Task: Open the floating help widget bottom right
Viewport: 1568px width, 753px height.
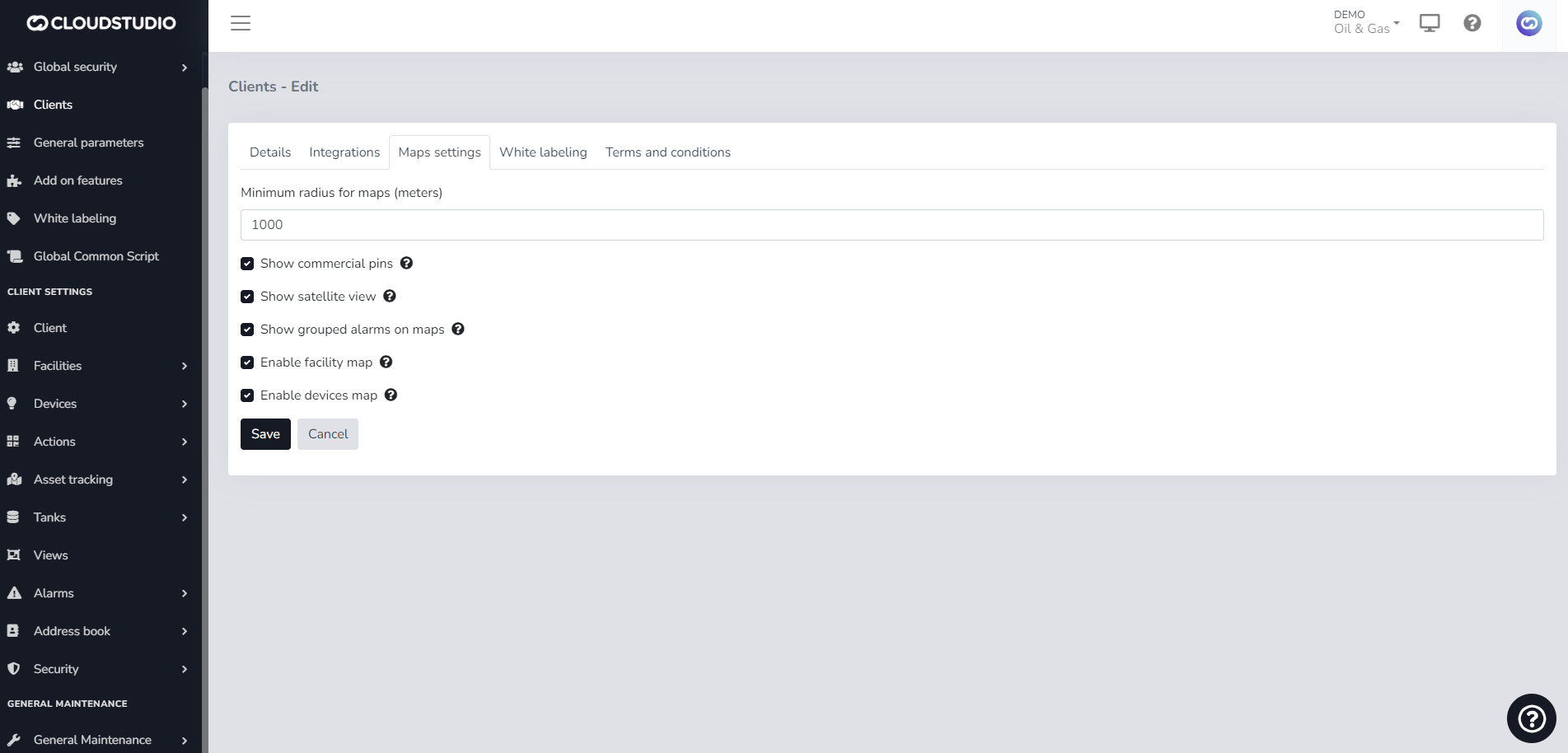Action: click(1531, 718)
